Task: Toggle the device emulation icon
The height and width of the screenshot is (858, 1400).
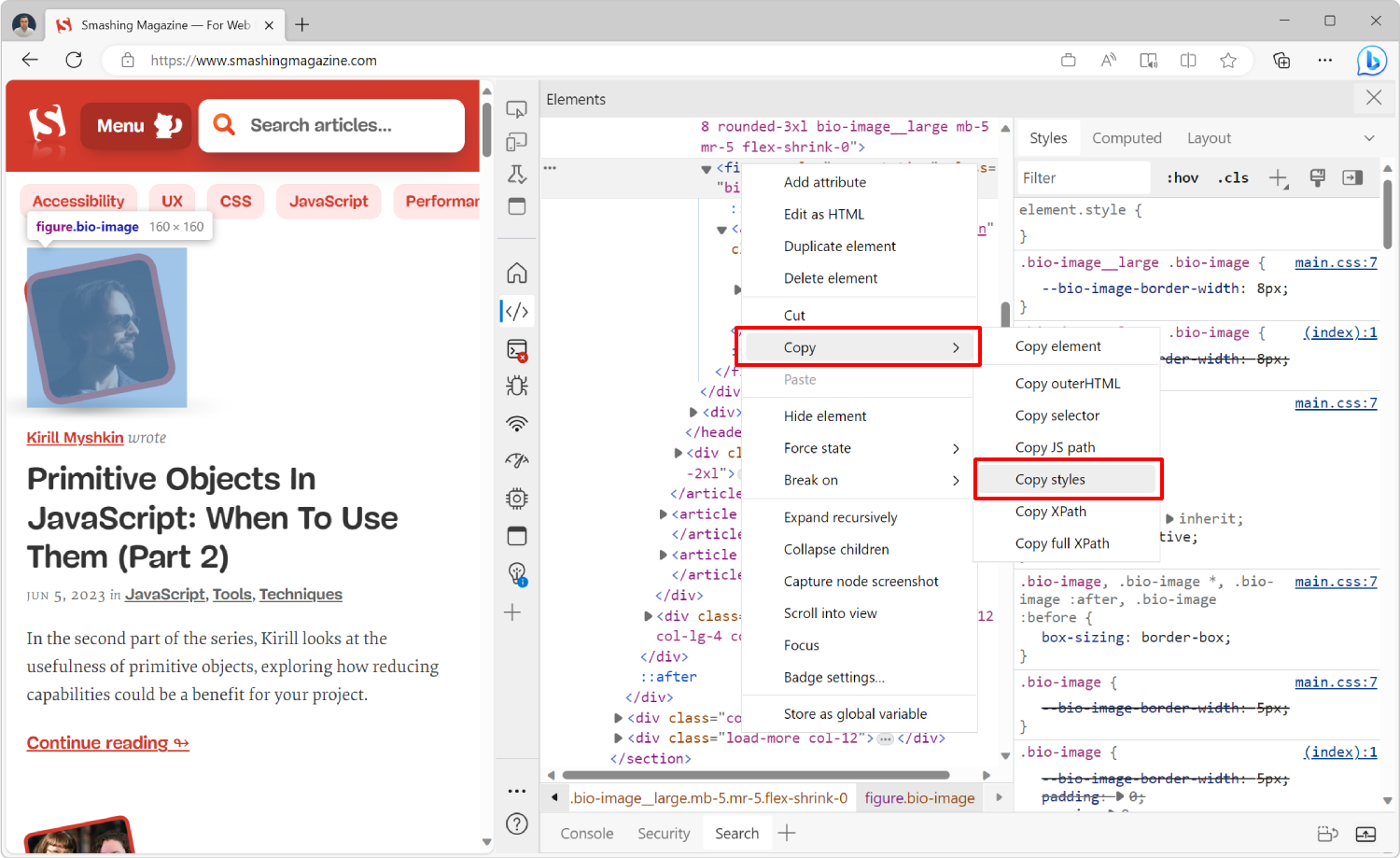Action: pyautogui.click(x=516, y=141)
